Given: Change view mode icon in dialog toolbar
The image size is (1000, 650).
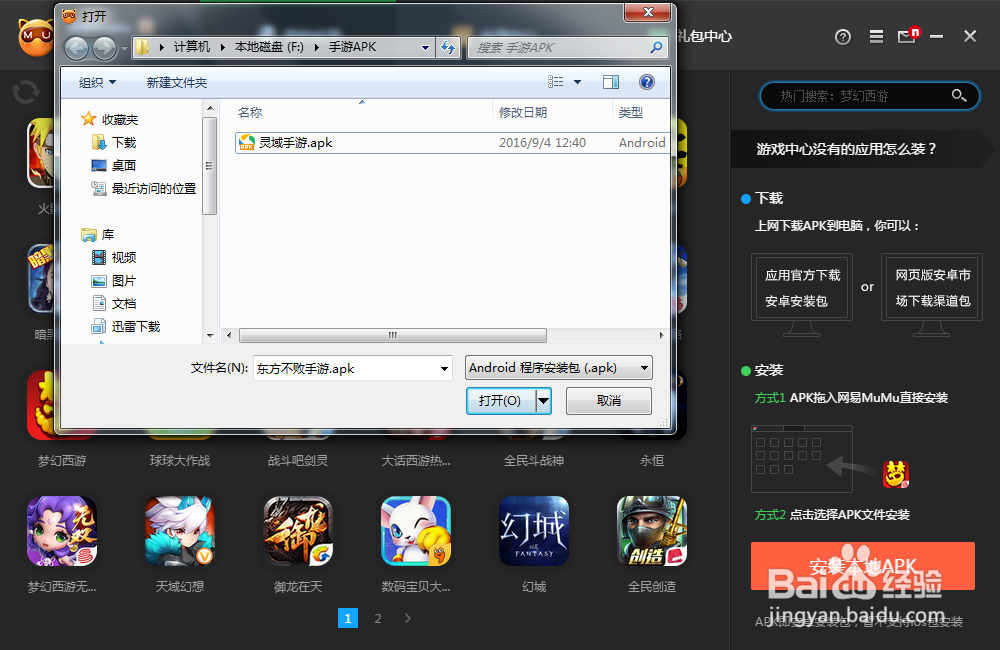Looking at the screenshot, I should coord(555,82).
